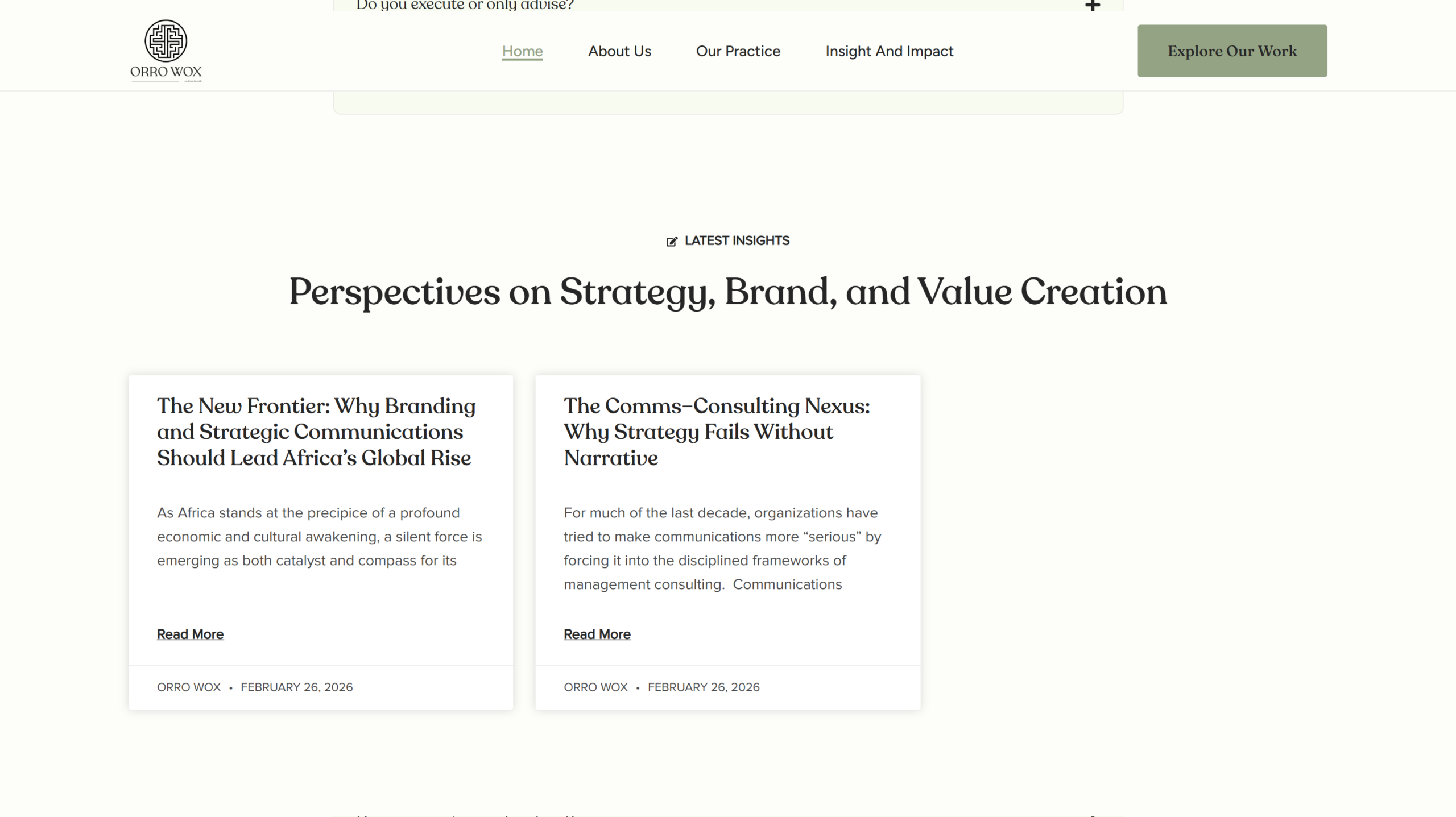Click the LATEST INSIGHTS label

point(737,240)
